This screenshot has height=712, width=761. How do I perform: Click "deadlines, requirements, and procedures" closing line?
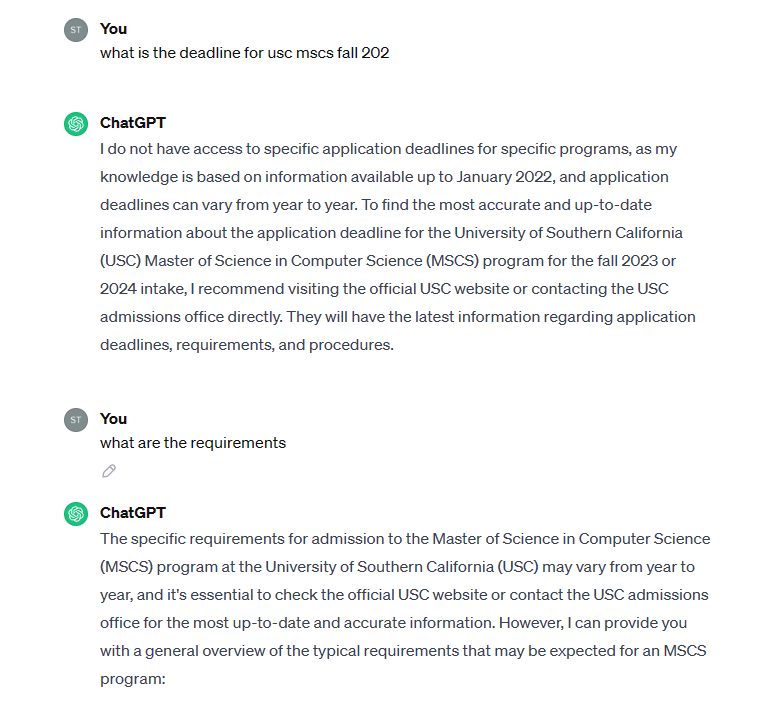247,345
